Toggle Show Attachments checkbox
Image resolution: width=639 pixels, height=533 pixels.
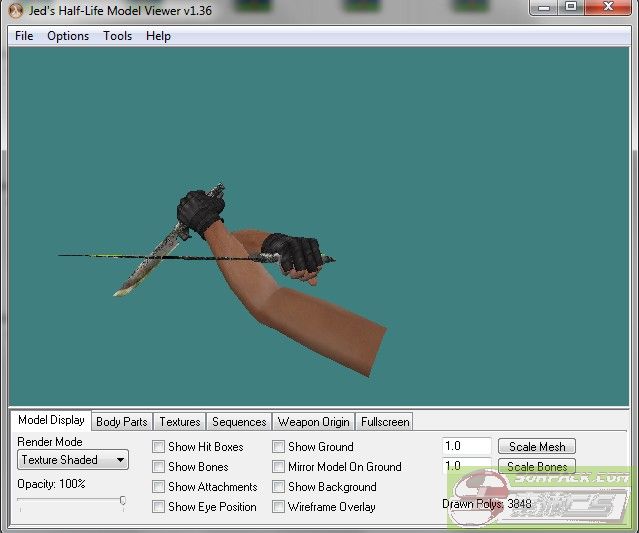[x=159, y=487]
